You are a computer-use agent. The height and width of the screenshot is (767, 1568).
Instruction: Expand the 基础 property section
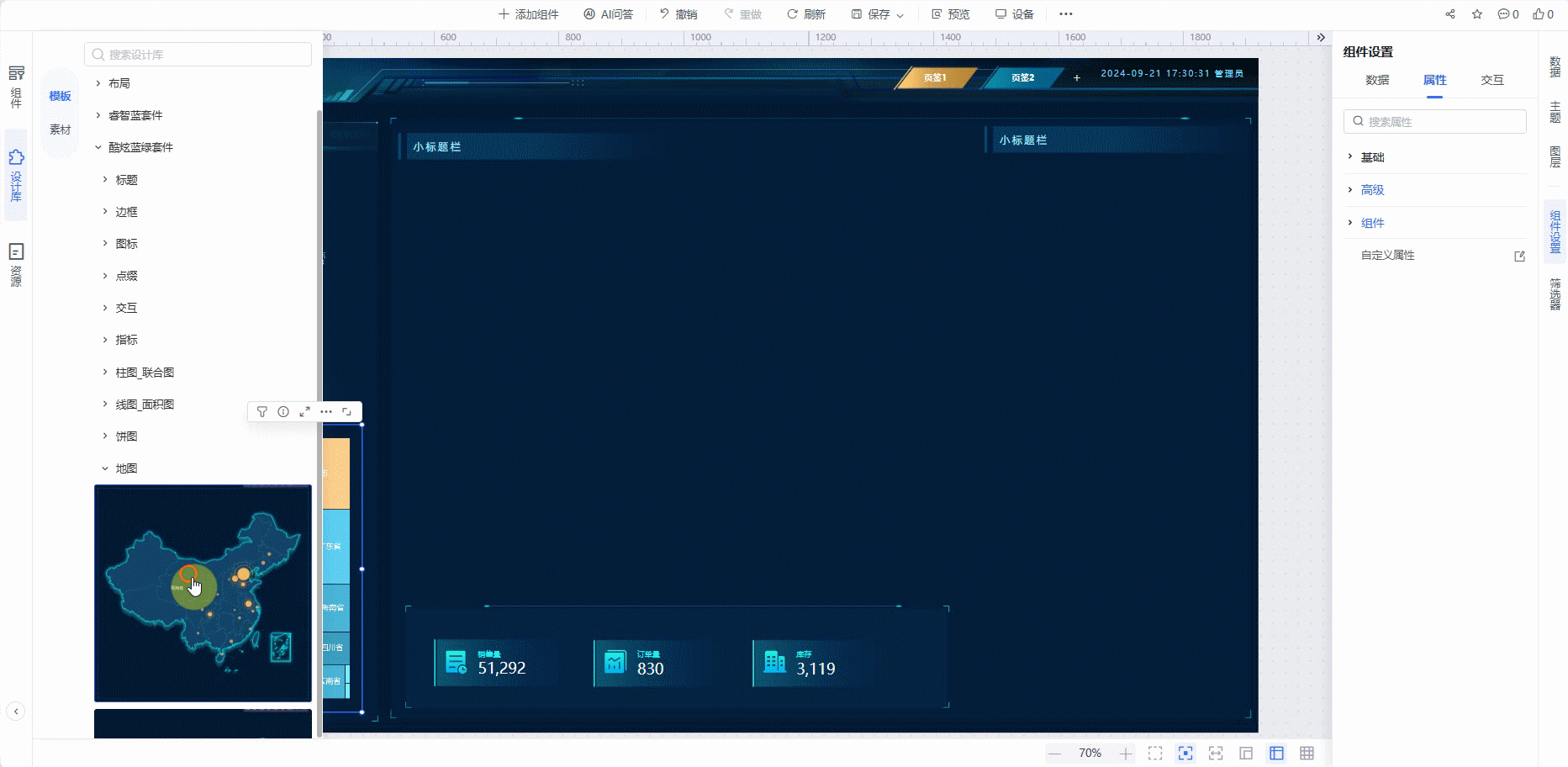coord(1350,157)
